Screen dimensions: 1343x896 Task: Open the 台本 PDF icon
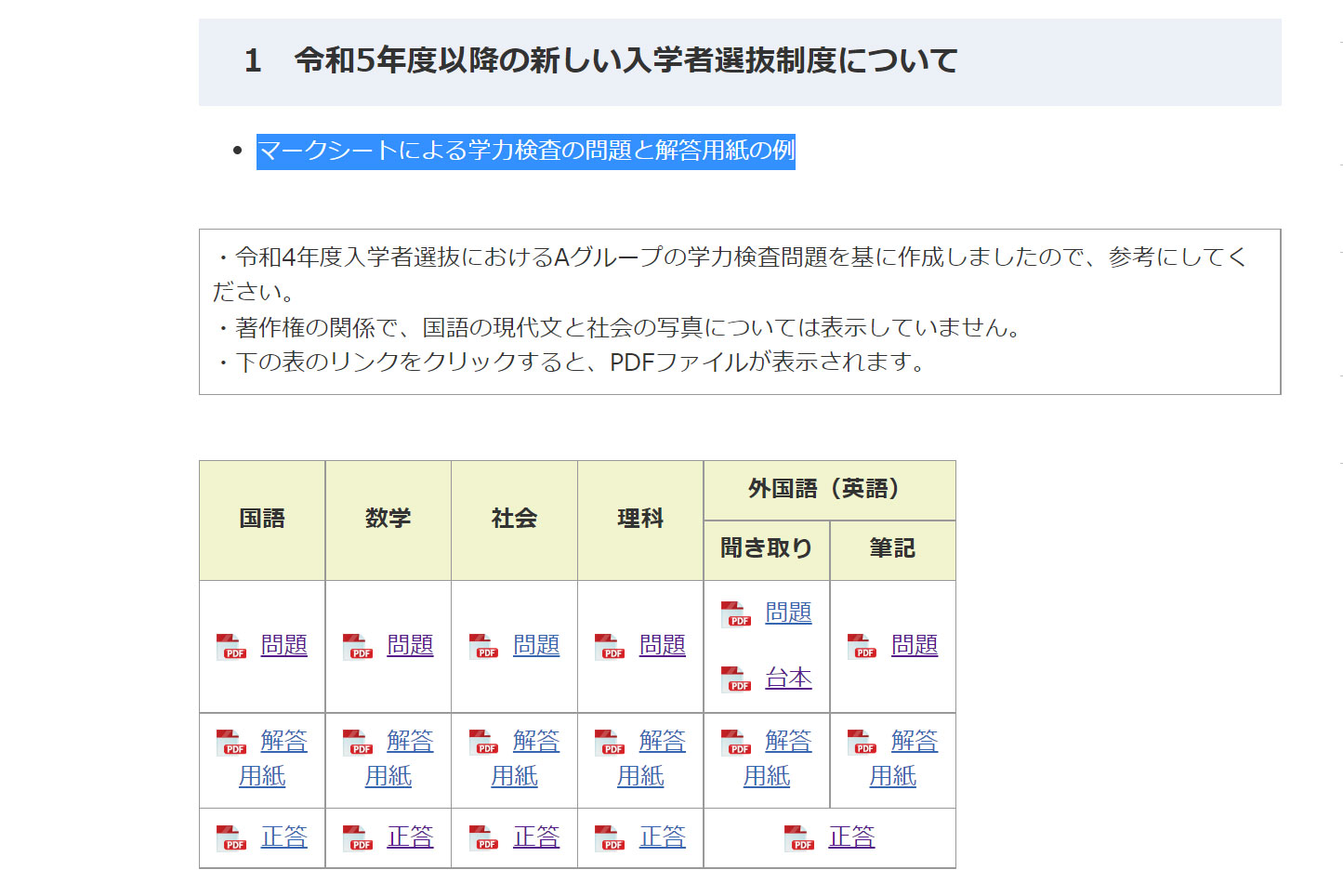(x=735, y=680)
